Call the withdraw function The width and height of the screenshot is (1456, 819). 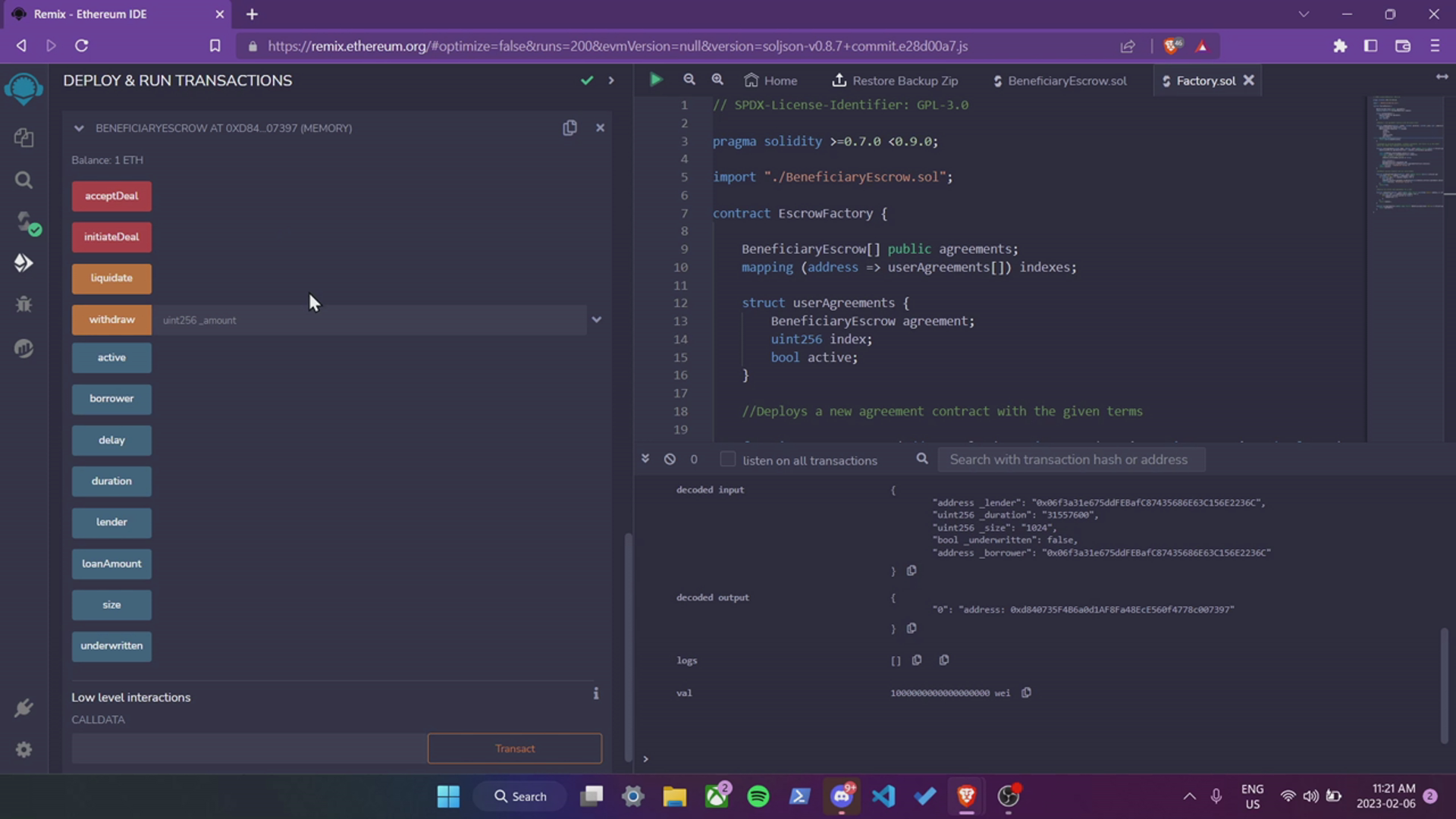[111, 319]
